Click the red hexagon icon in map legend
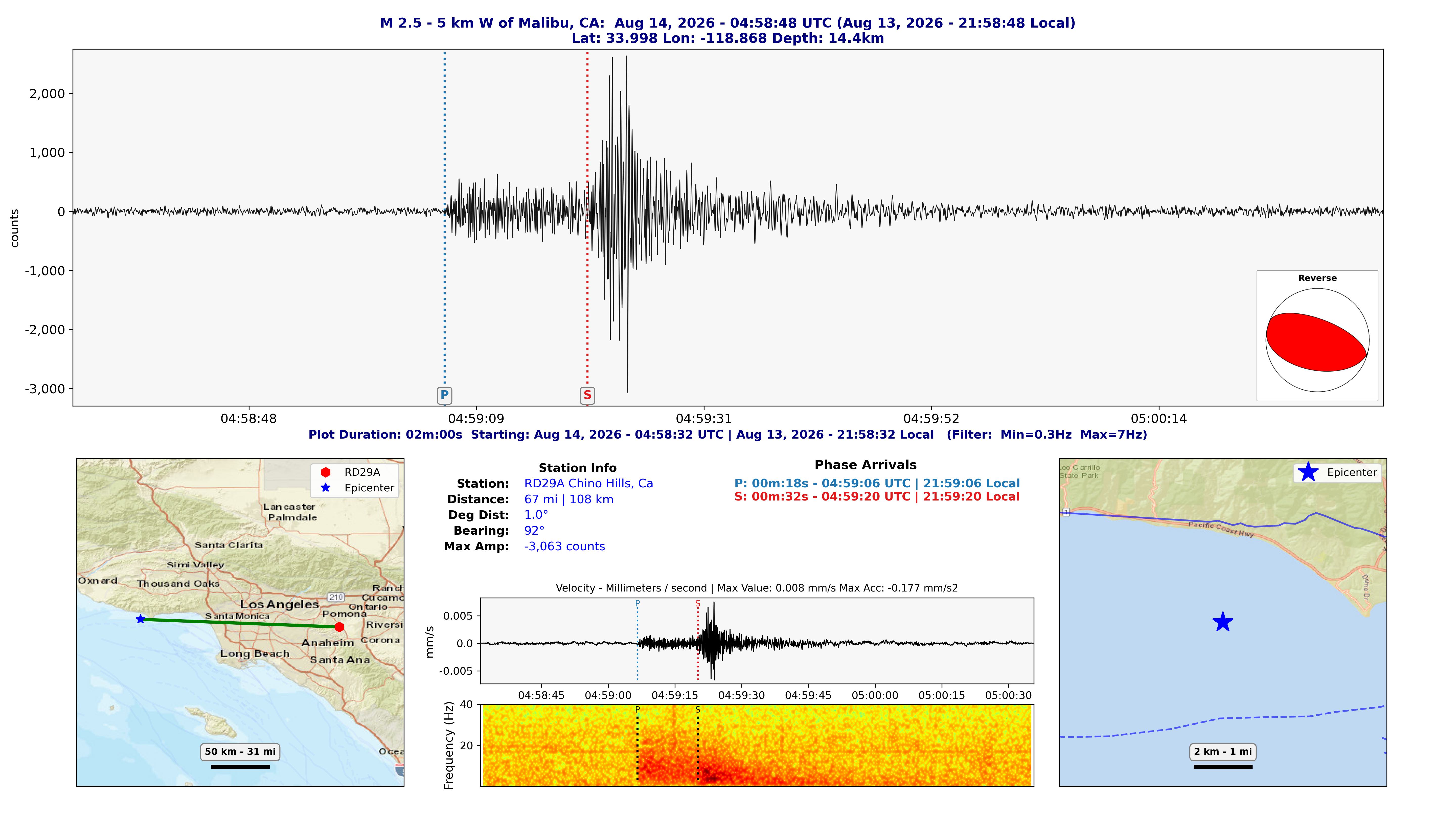The width and height of the screenshot is (1456, 819). coord(326,472)
